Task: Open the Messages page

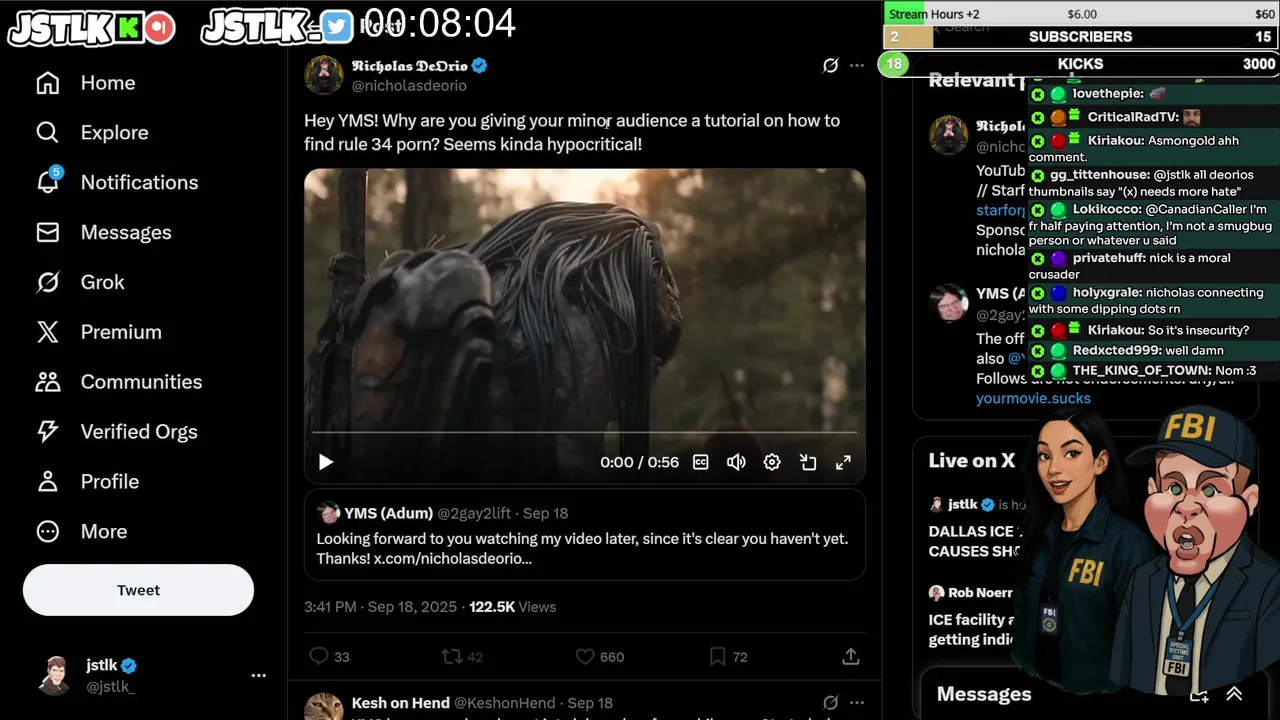Action: point(102,233)
